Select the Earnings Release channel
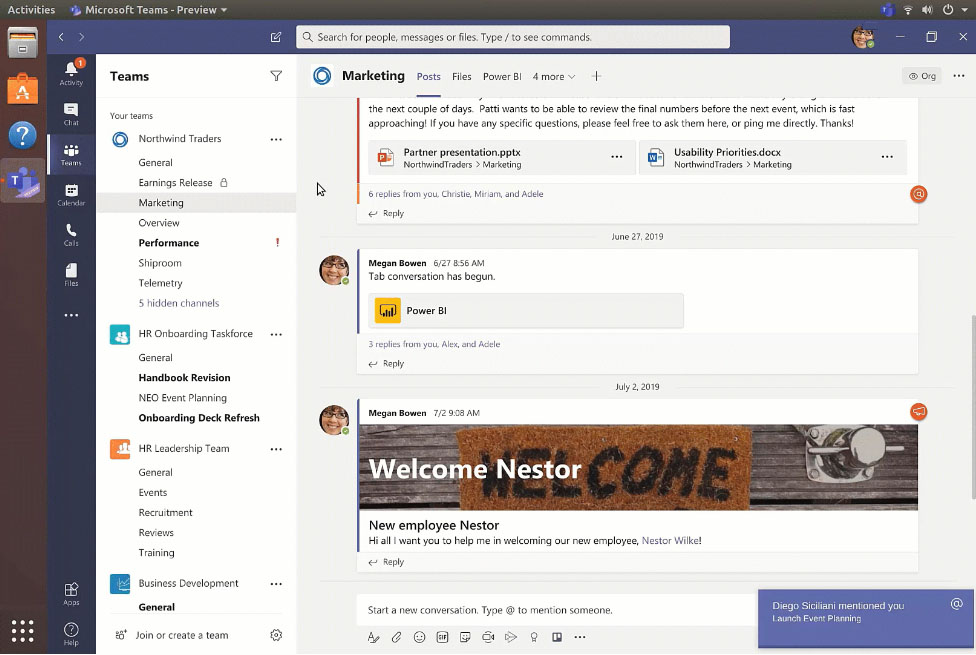 (176, 182)
